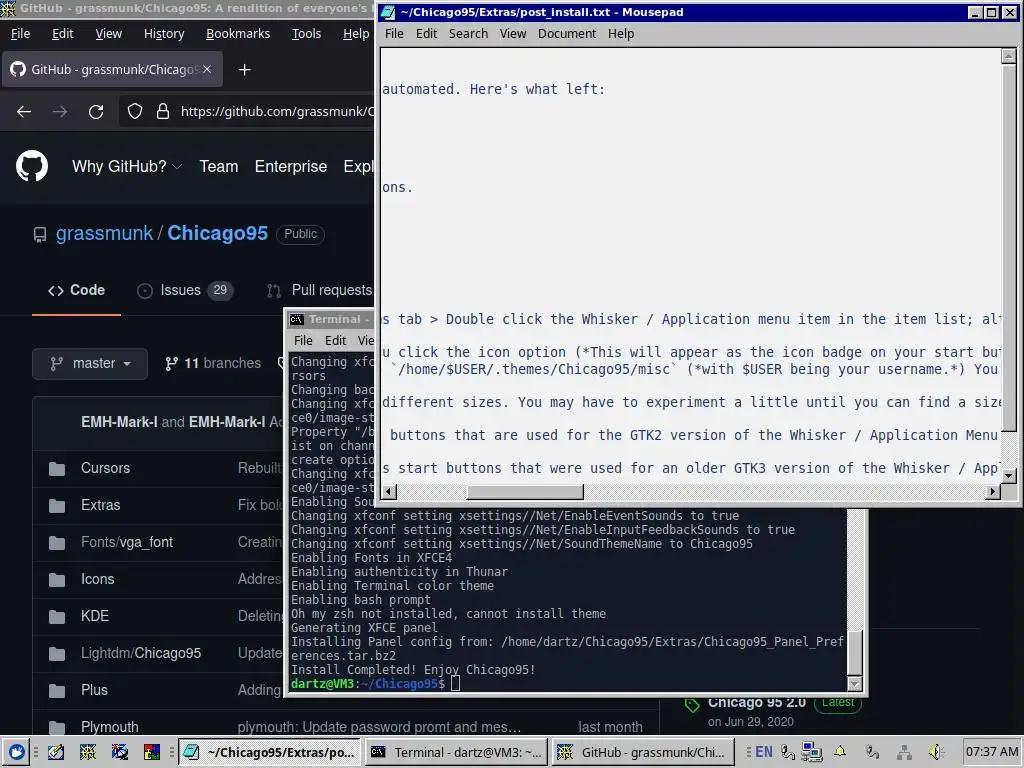Click Mousepad horizontal scrollbar left arrow
Viewport: 1024px width, 768px height.
click(389, 491)
